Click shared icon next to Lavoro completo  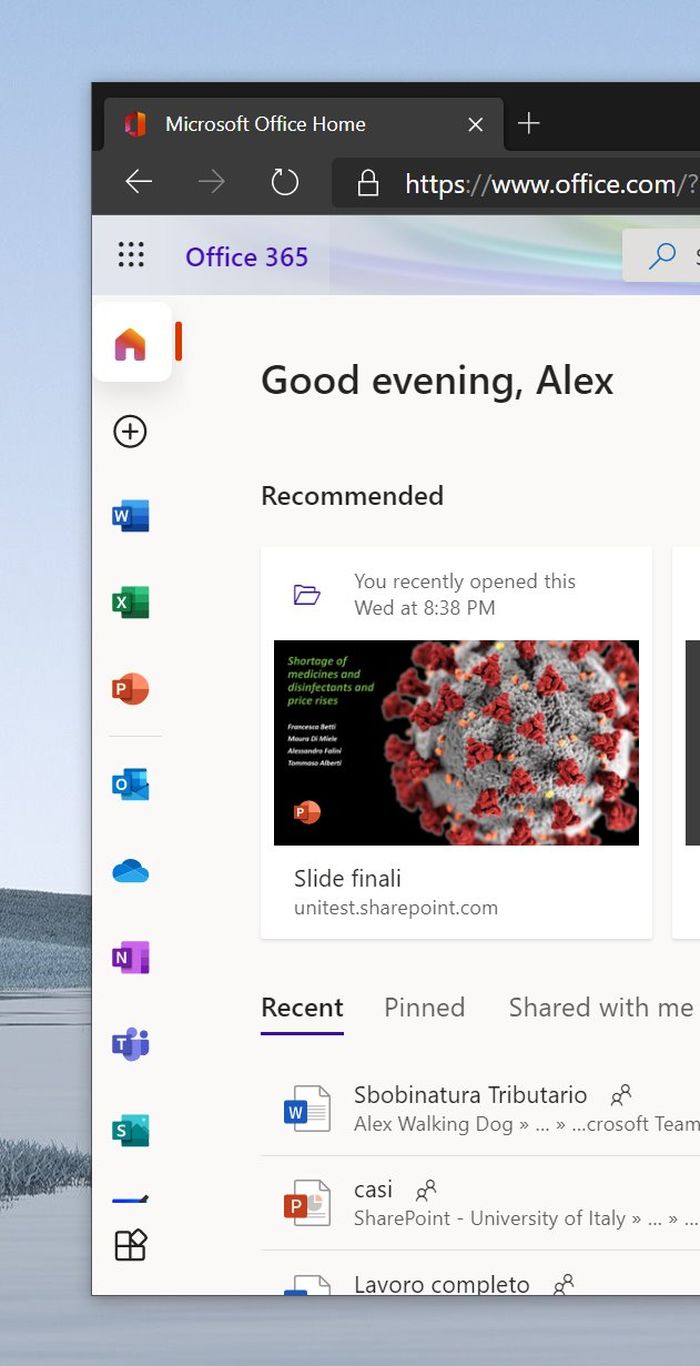(x=564, y=1284)
